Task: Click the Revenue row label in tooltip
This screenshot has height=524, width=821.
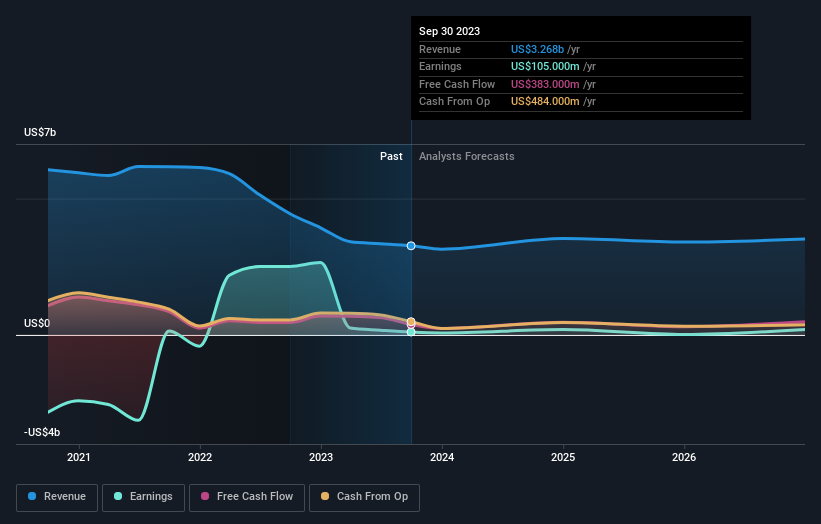Action: 440,49
